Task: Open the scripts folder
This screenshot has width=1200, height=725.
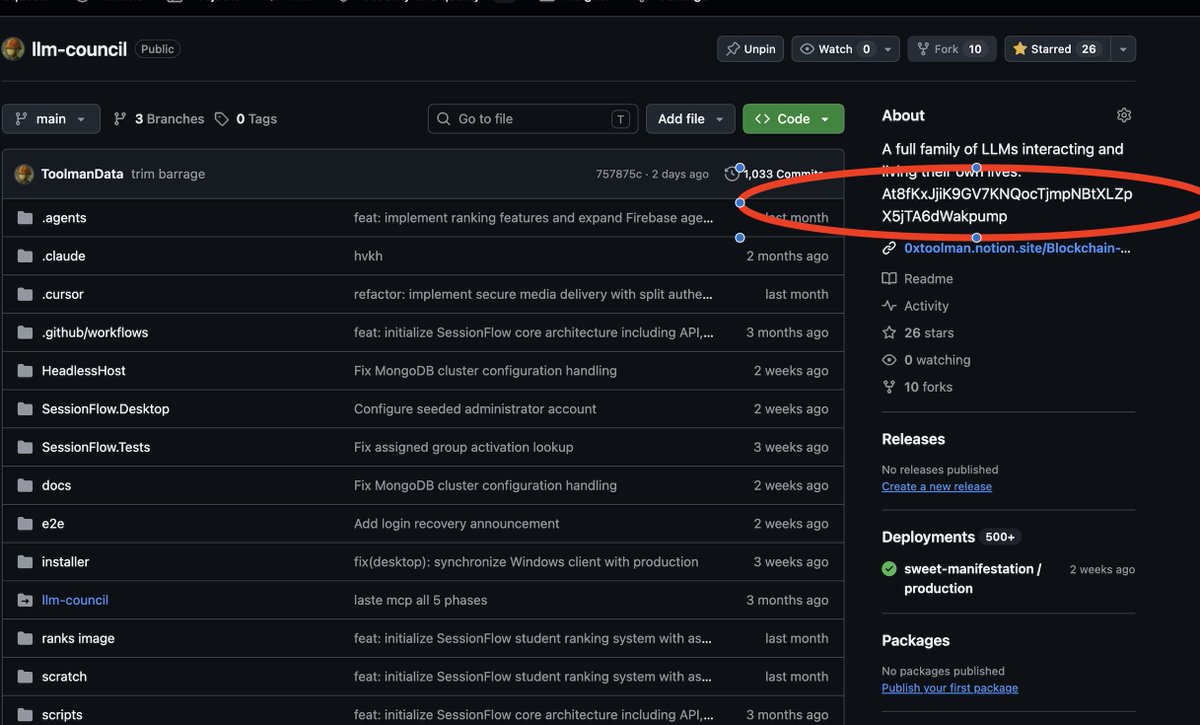Action: (62, 714)
